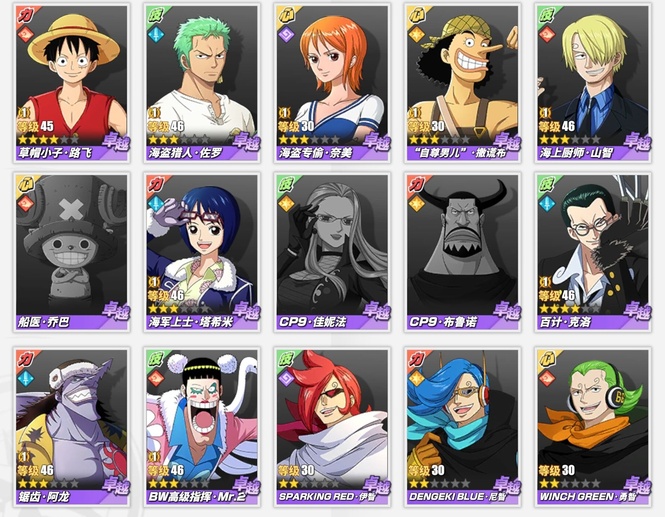Click the blue sword class icon on 佐罗's card
This screenshot has width=665, height=517.
156,34
